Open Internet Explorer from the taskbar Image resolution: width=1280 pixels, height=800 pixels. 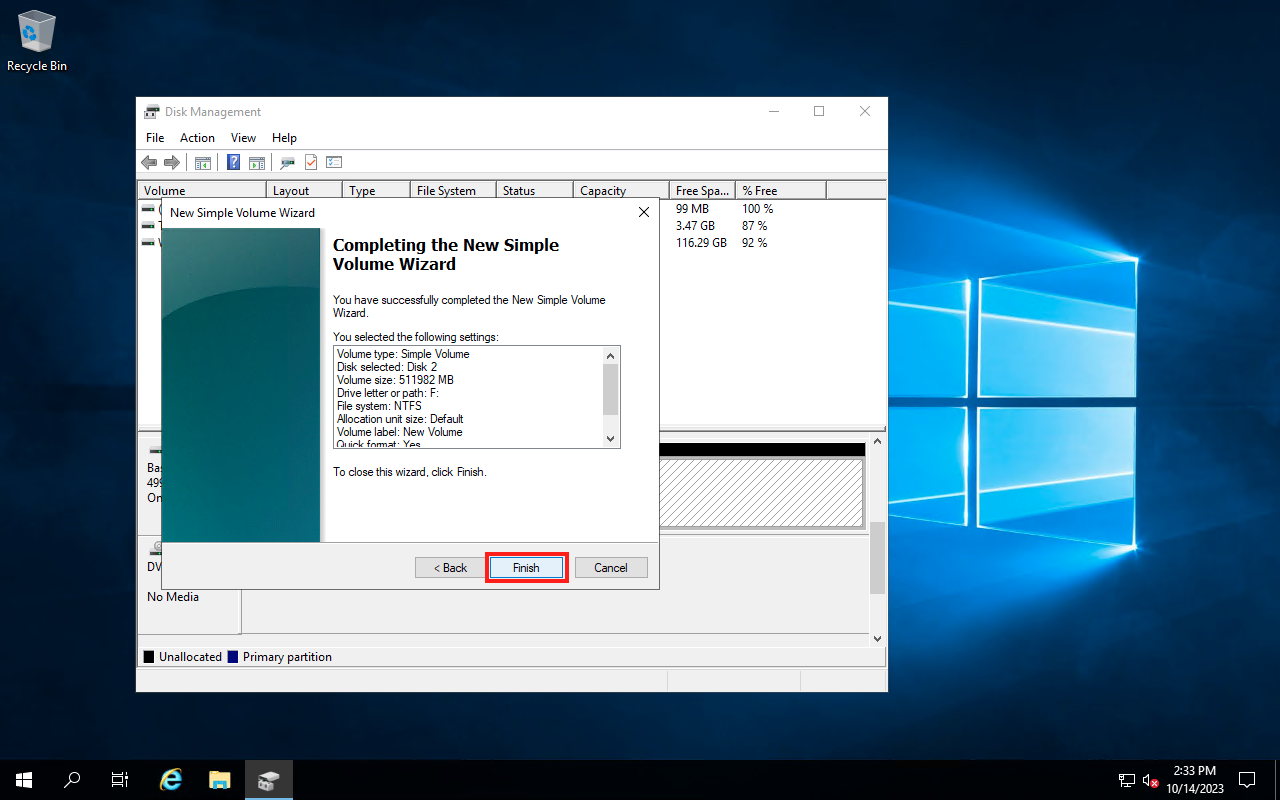click(x=171, y=780)
